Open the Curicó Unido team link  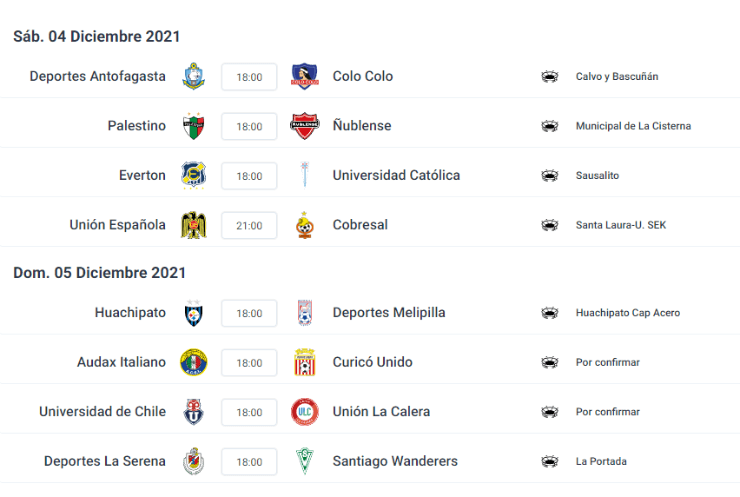click(372, 362)
